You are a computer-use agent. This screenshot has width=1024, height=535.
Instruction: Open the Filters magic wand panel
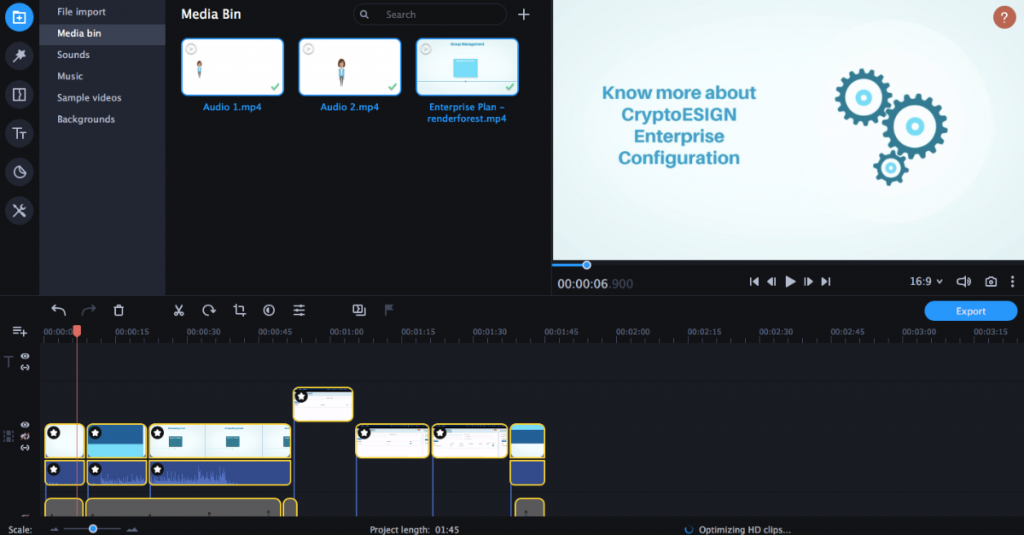pyautogui.click(x=19, y=56)
